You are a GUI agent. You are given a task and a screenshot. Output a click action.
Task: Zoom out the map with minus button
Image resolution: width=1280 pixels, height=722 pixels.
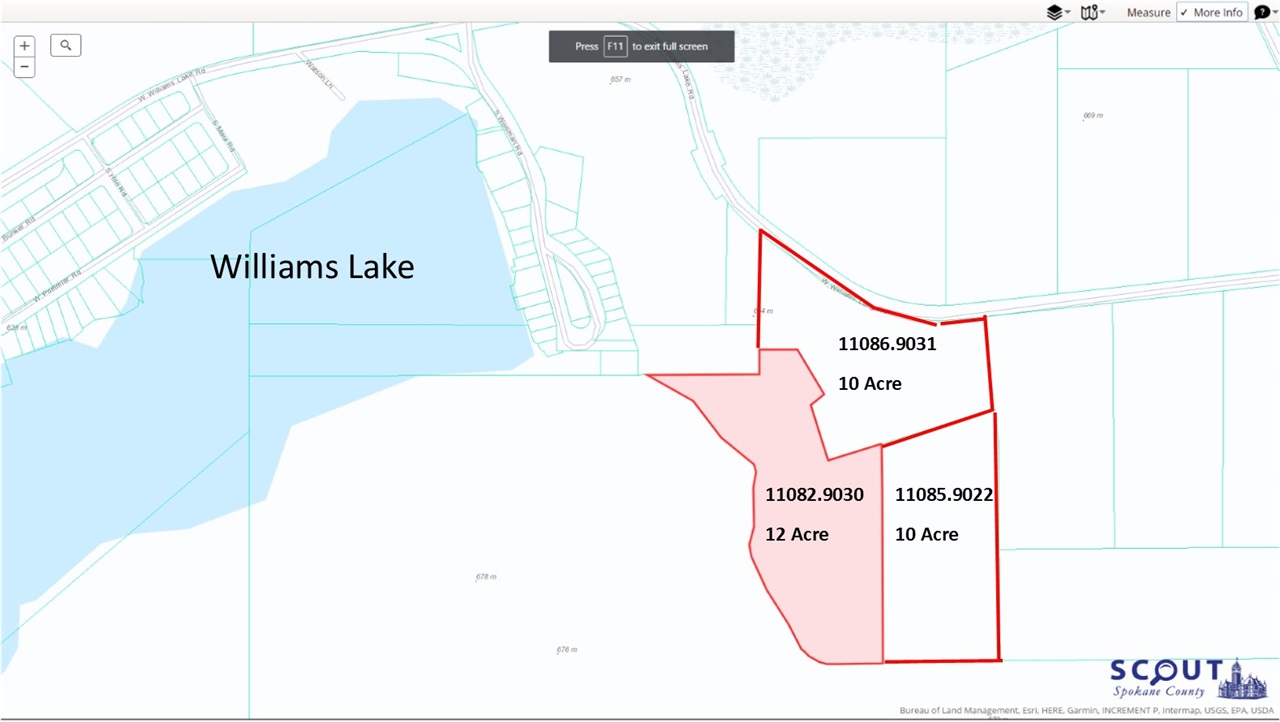tap(25, 68)
